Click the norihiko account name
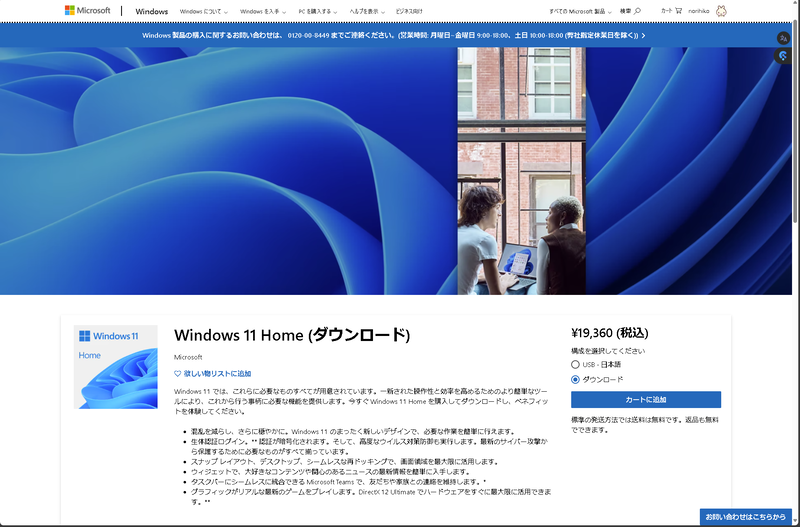 tap(698, 11)
